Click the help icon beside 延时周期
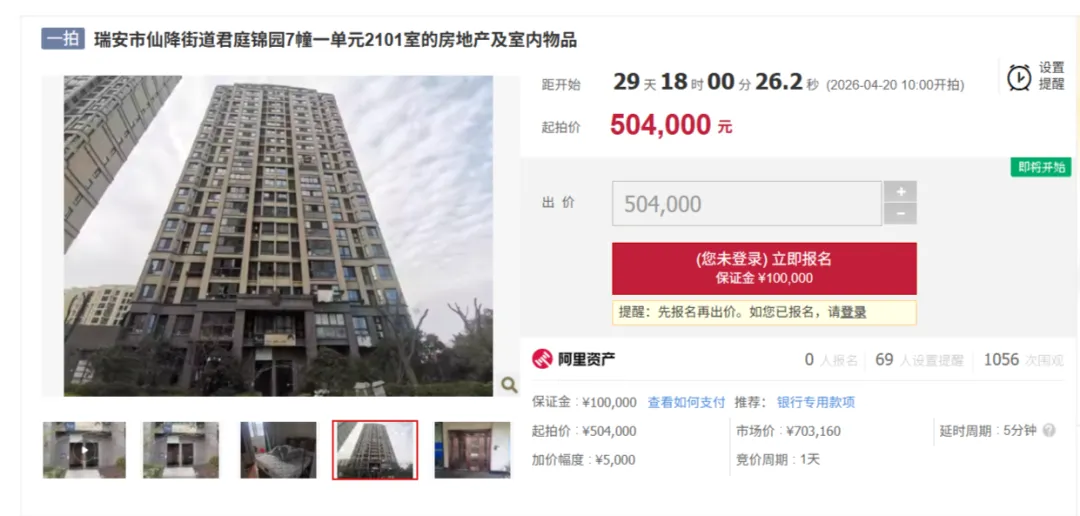1080x516 pixels. 1048,431
